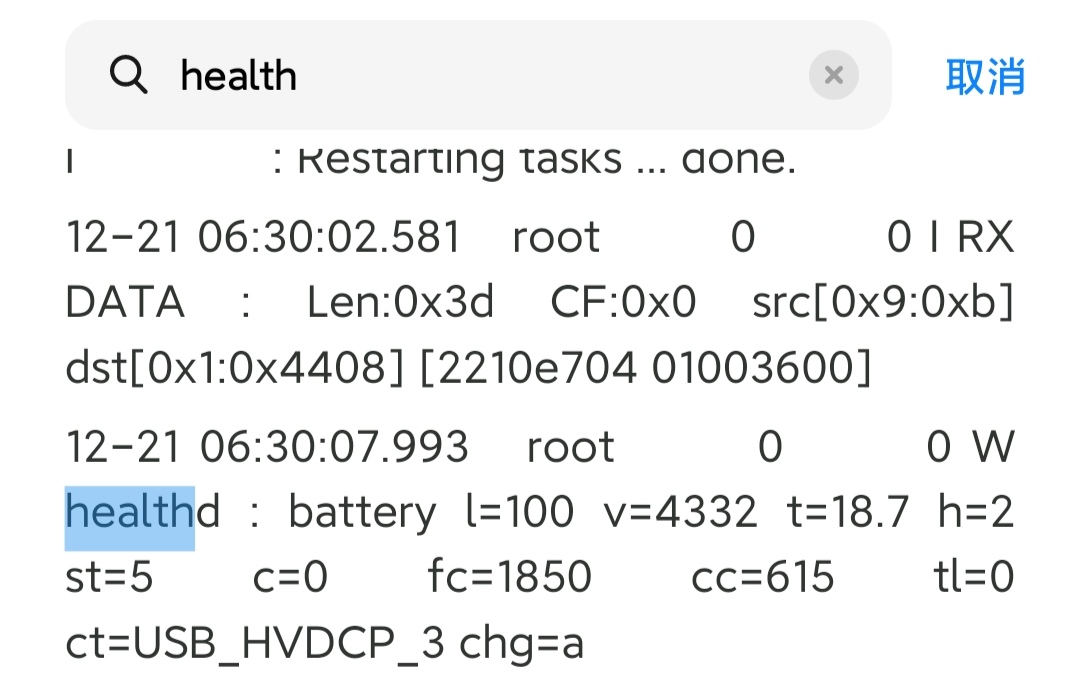Tap the 'cc=615' cycle count value
Screen dimensions: 1080x684
click(762, 577)
